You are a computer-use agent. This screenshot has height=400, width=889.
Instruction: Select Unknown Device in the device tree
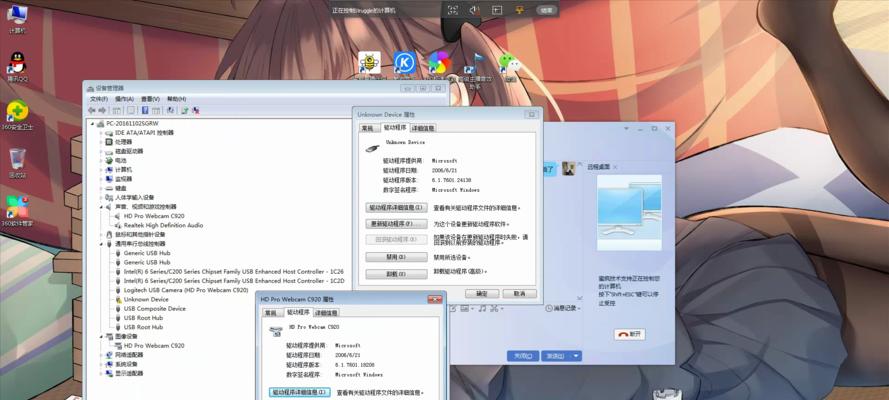(x=146, y=299)
